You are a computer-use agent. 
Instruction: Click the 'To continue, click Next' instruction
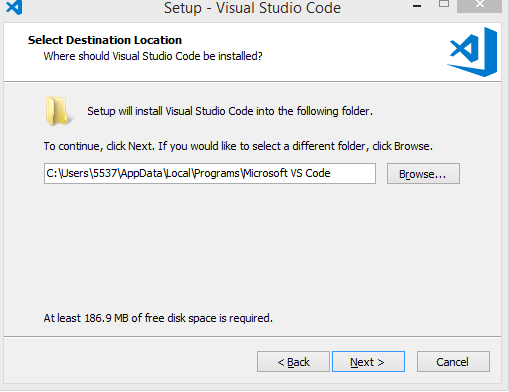pyautogui.click(x=238, y=146)
